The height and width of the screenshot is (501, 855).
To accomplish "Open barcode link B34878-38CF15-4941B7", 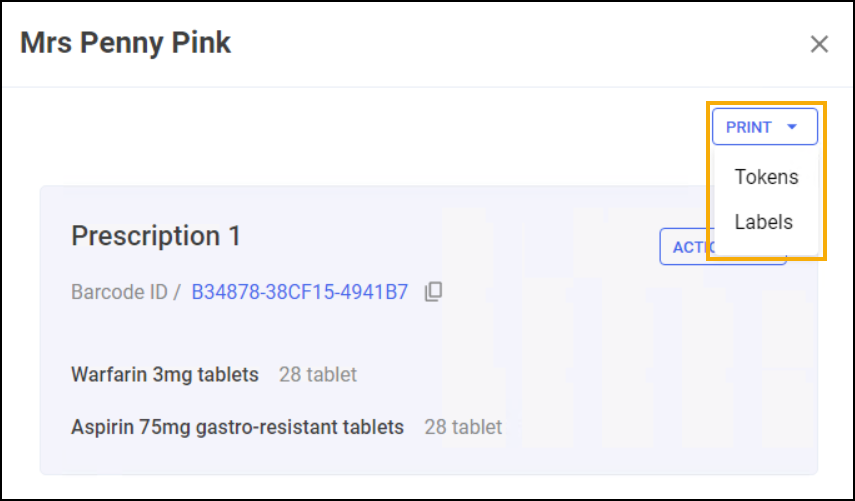I will 299,292.
